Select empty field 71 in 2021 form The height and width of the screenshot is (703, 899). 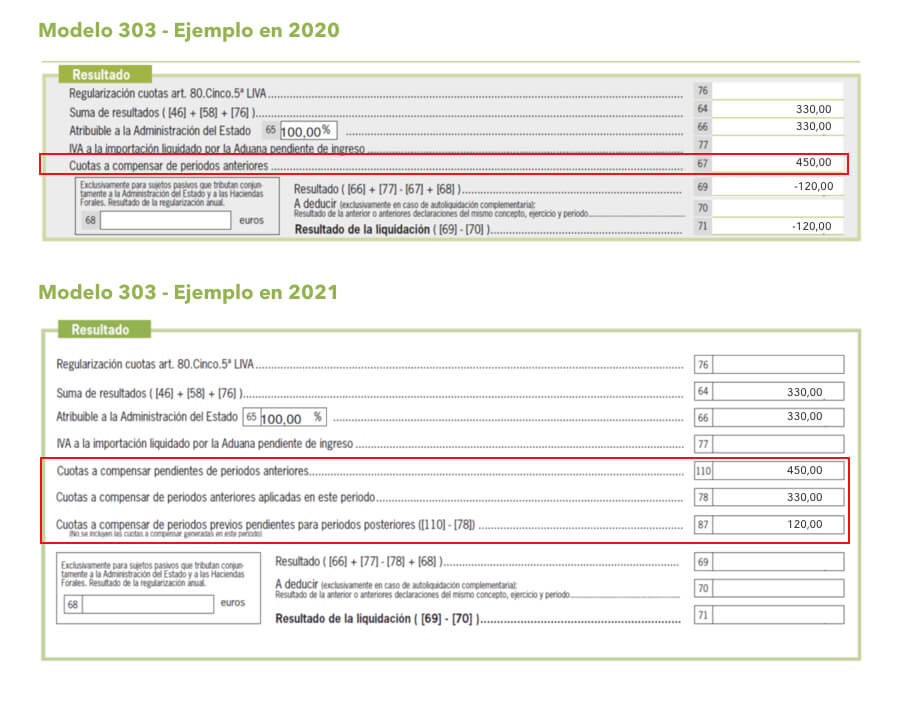778,615
